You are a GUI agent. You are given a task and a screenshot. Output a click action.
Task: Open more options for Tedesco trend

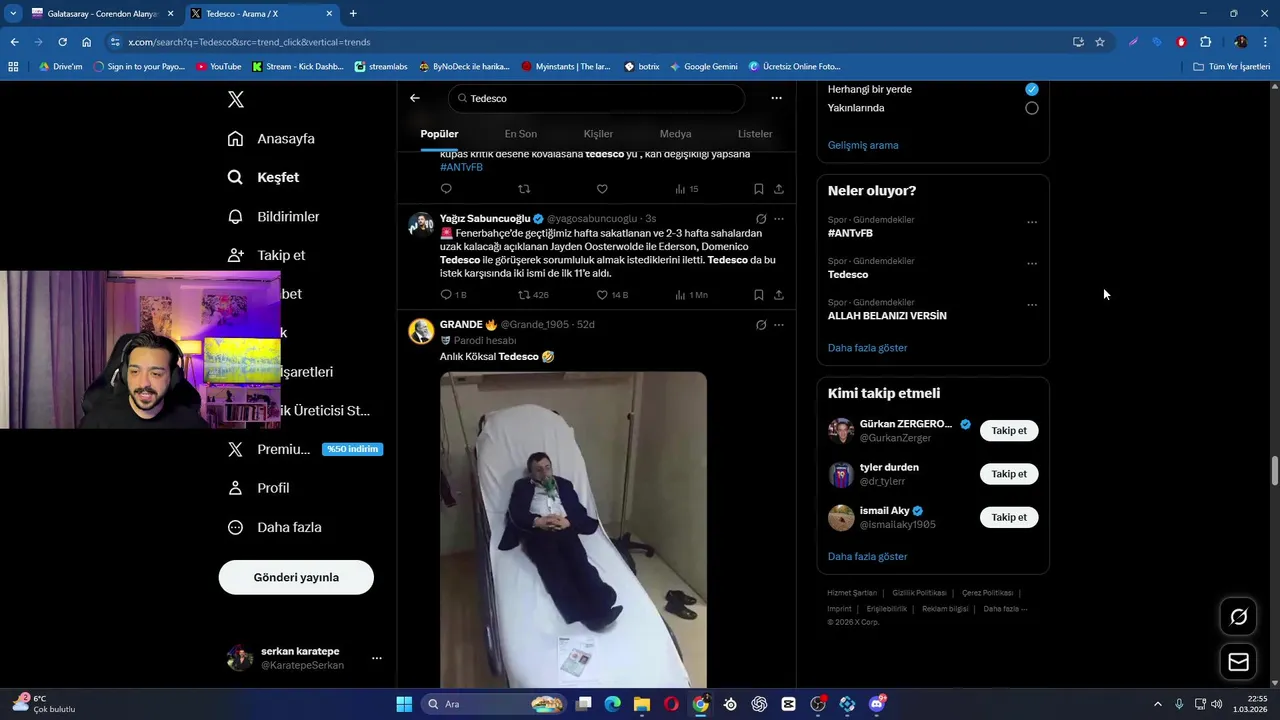(x=1032, y=263)
